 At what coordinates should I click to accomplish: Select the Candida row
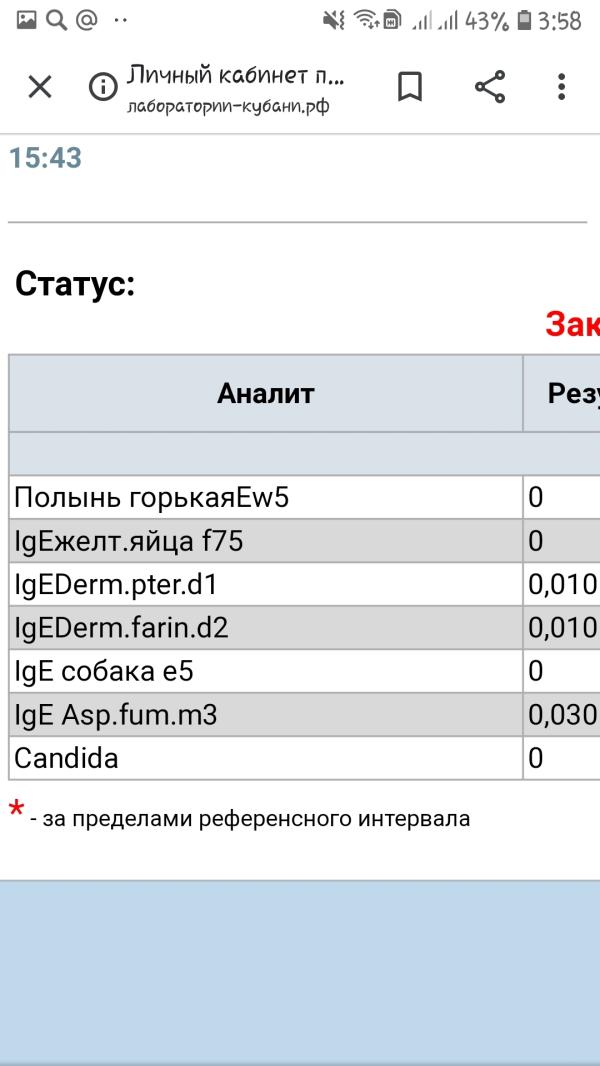point(304,758)
